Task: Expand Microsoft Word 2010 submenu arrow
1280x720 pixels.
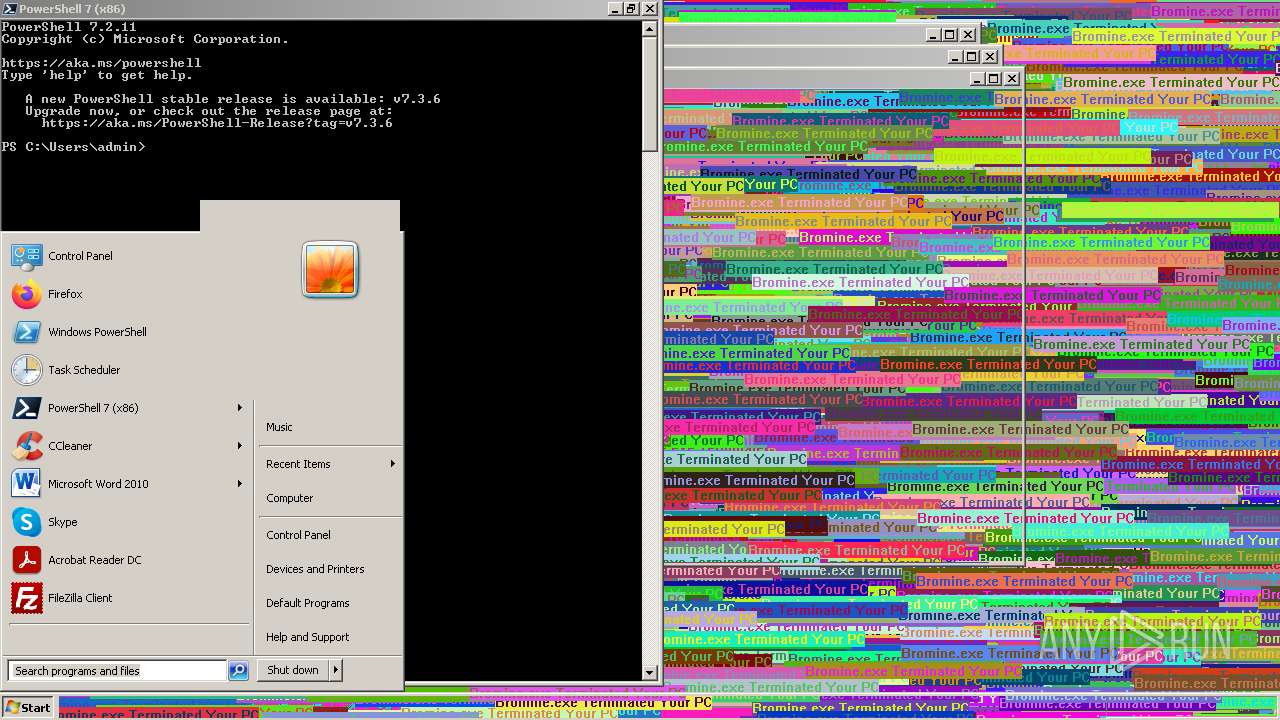Action: click(240, 484)
